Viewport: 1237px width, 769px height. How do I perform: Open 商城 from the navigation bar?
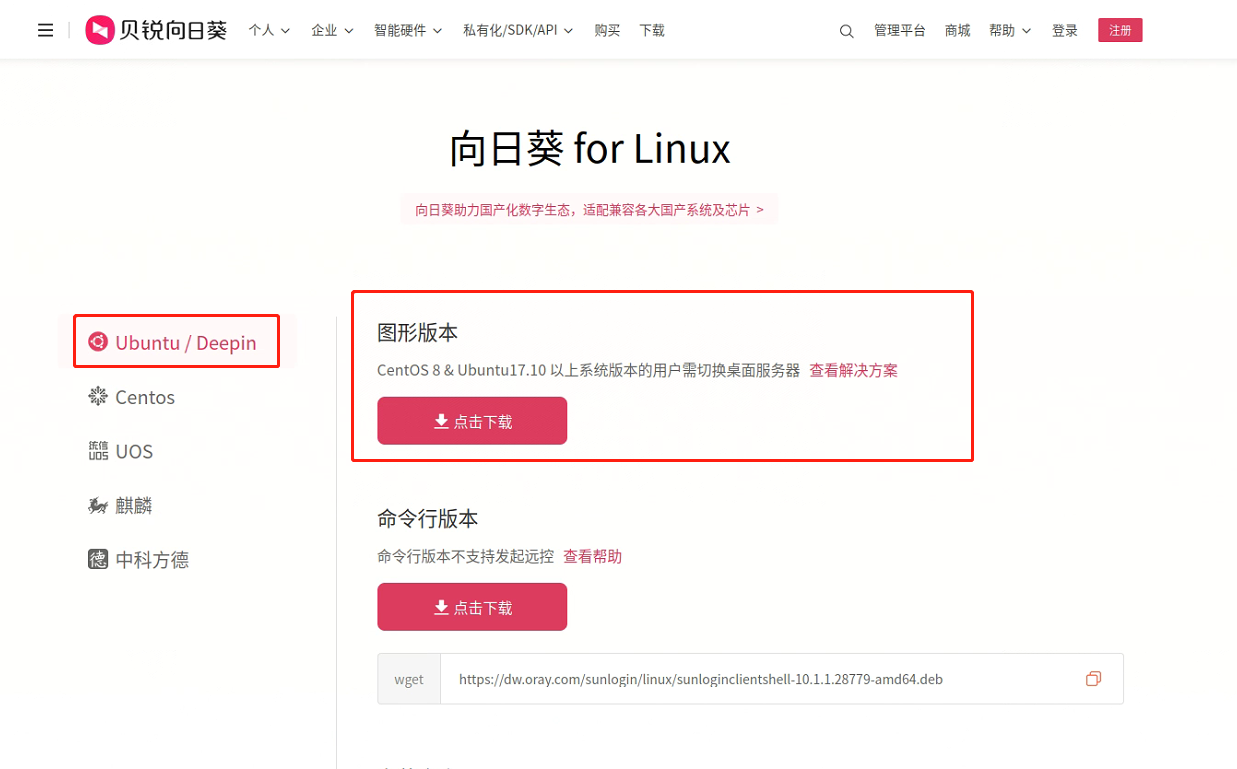tap(956, 30)
